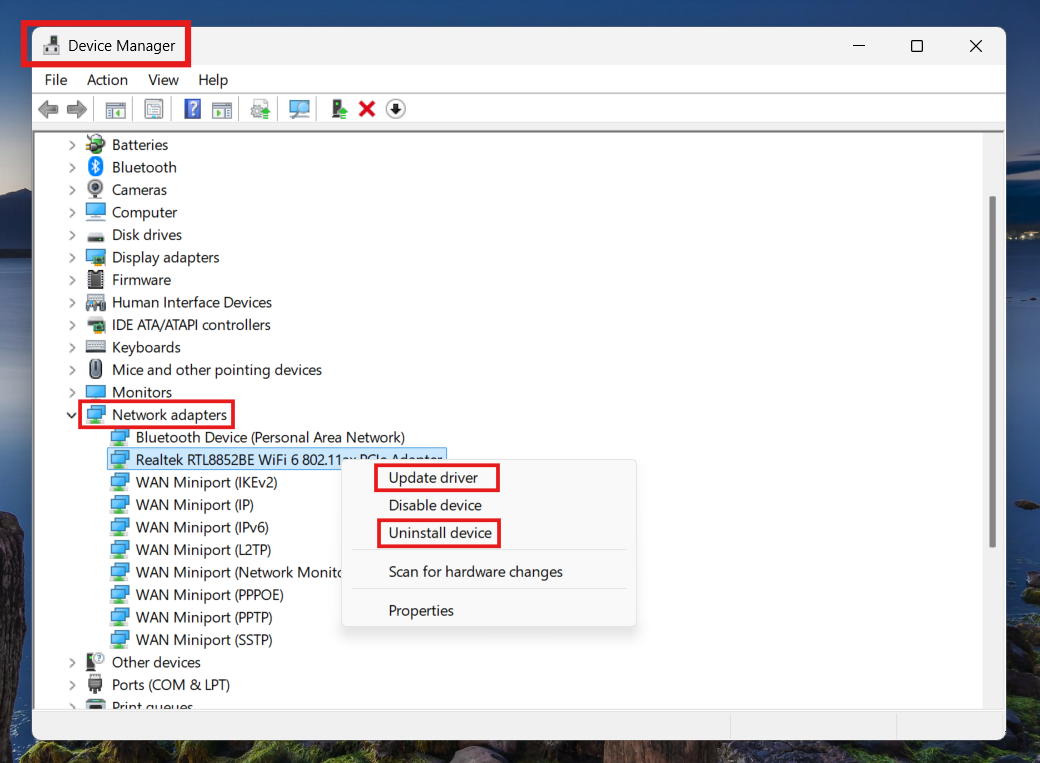Screen dimensions: 1040x763
Task: Open the Action menu
Action: tap(107, 80)
